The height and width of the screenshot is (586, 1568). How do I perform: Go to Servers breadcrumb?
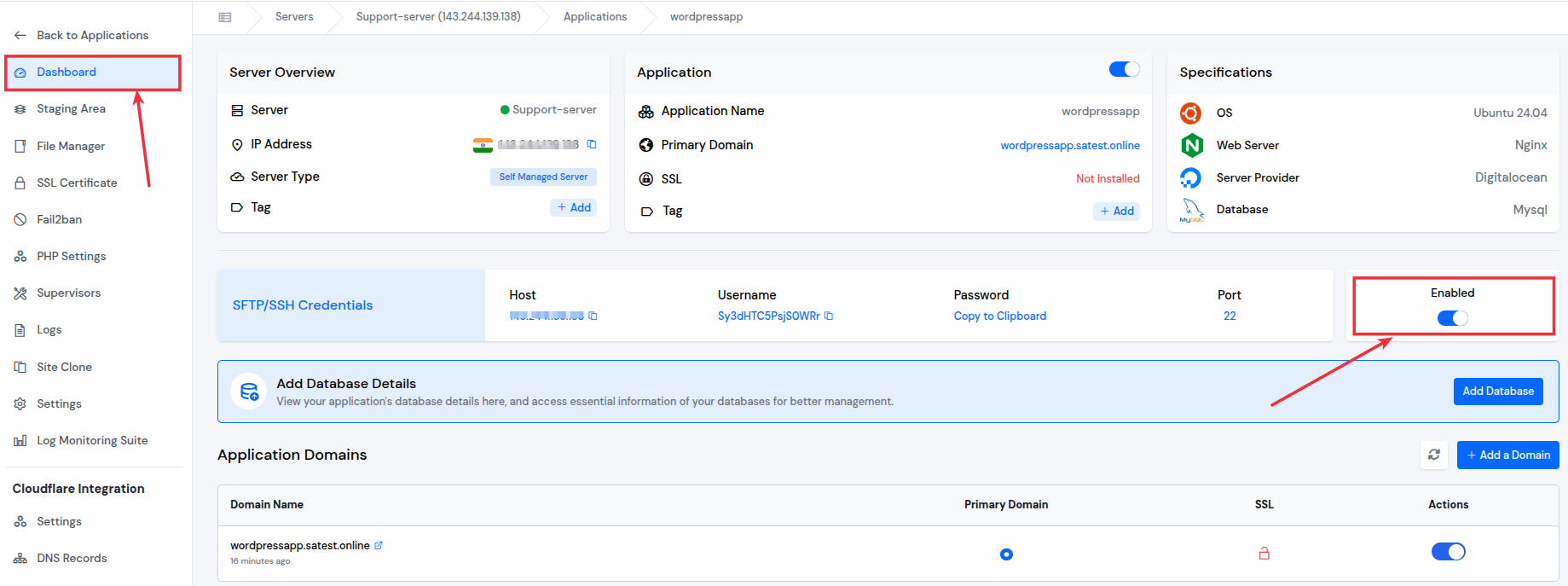[294, 16]
